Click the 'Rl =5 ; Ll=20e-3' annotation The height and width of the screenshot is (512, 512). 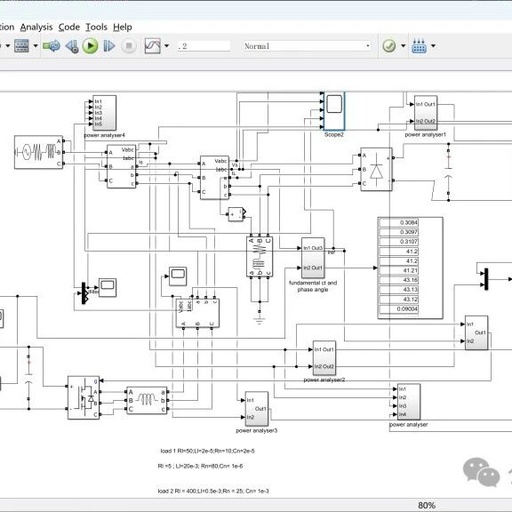[200, 466]
